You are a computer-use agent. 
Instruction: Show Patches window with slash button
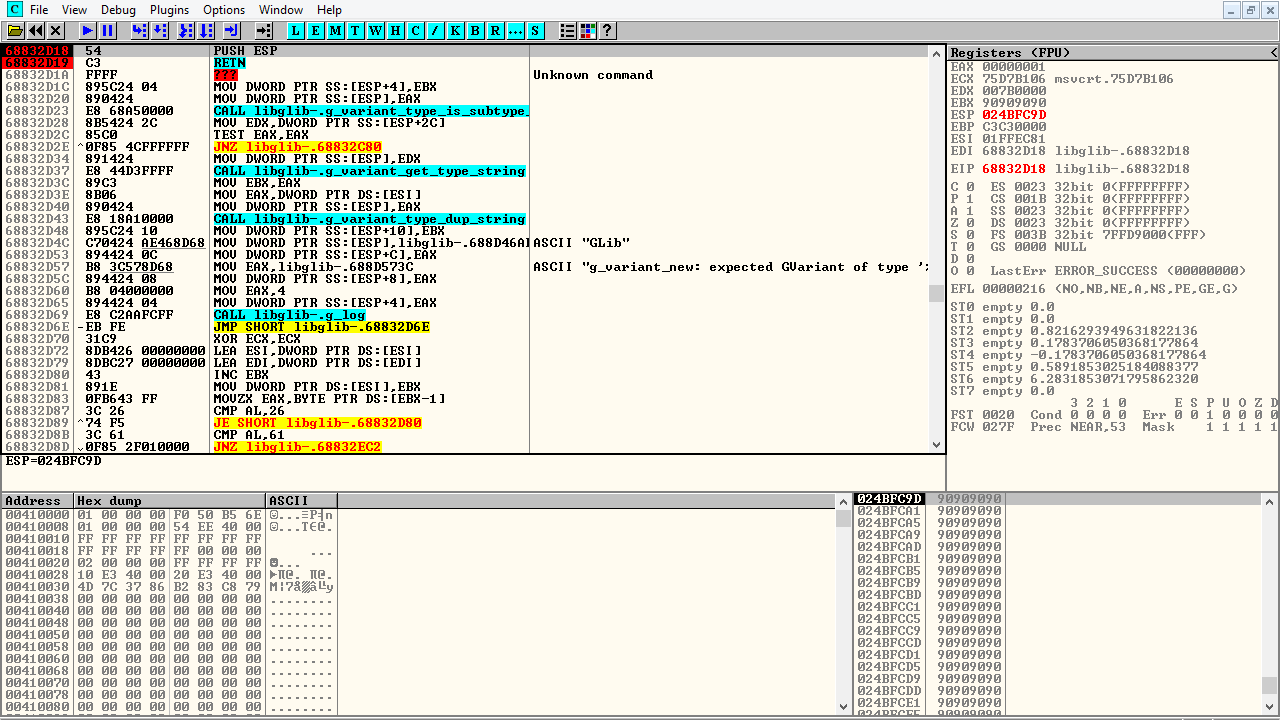click(436, 31)
